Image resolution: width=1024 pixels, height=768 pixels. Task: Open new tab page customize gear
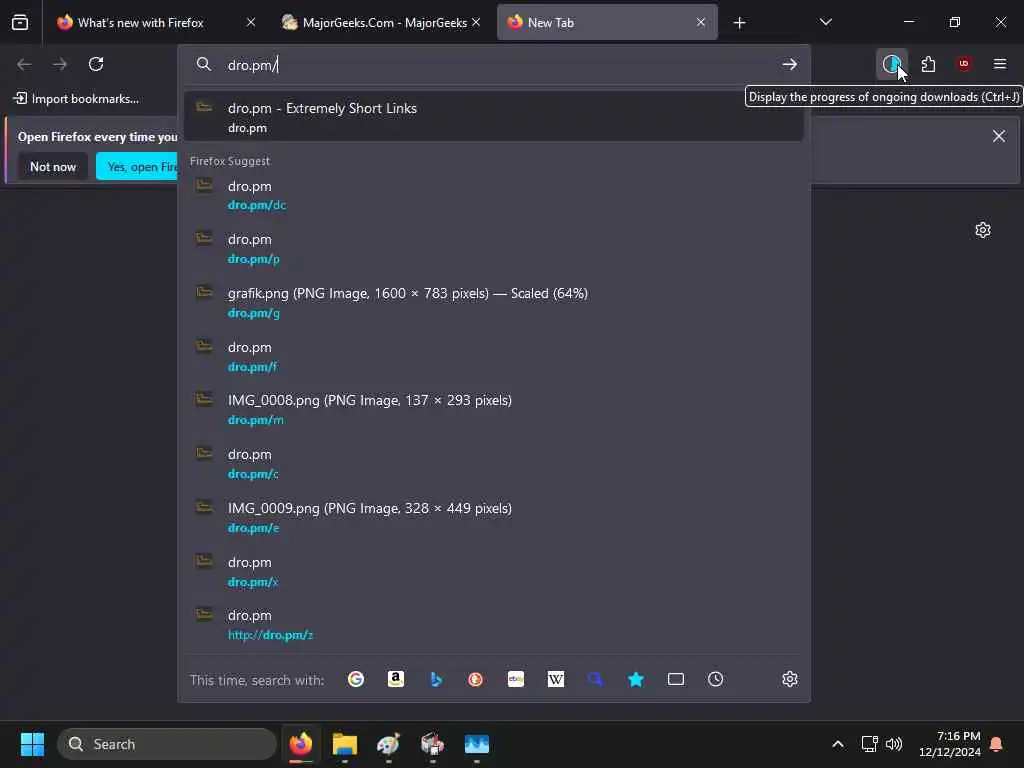(982, 230)
